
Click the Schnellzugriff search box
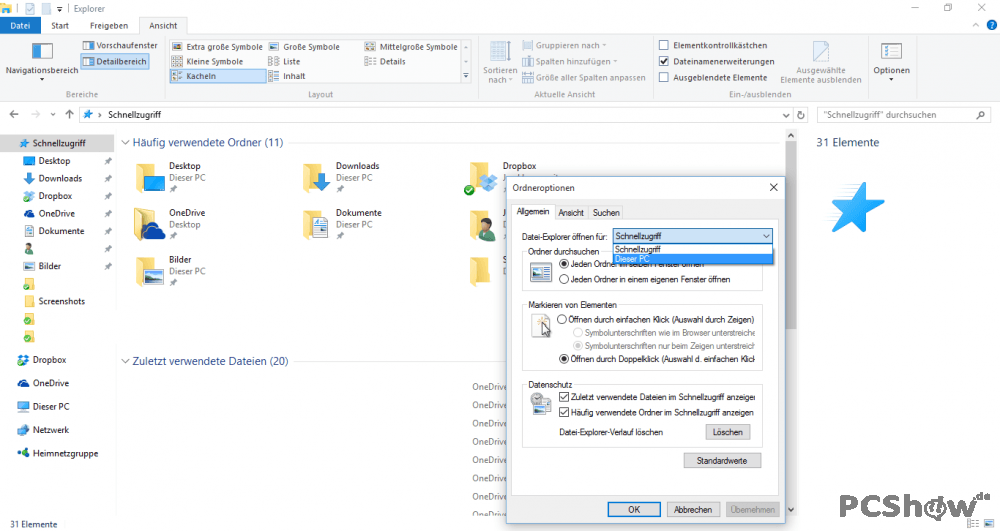tap(903, 115)
